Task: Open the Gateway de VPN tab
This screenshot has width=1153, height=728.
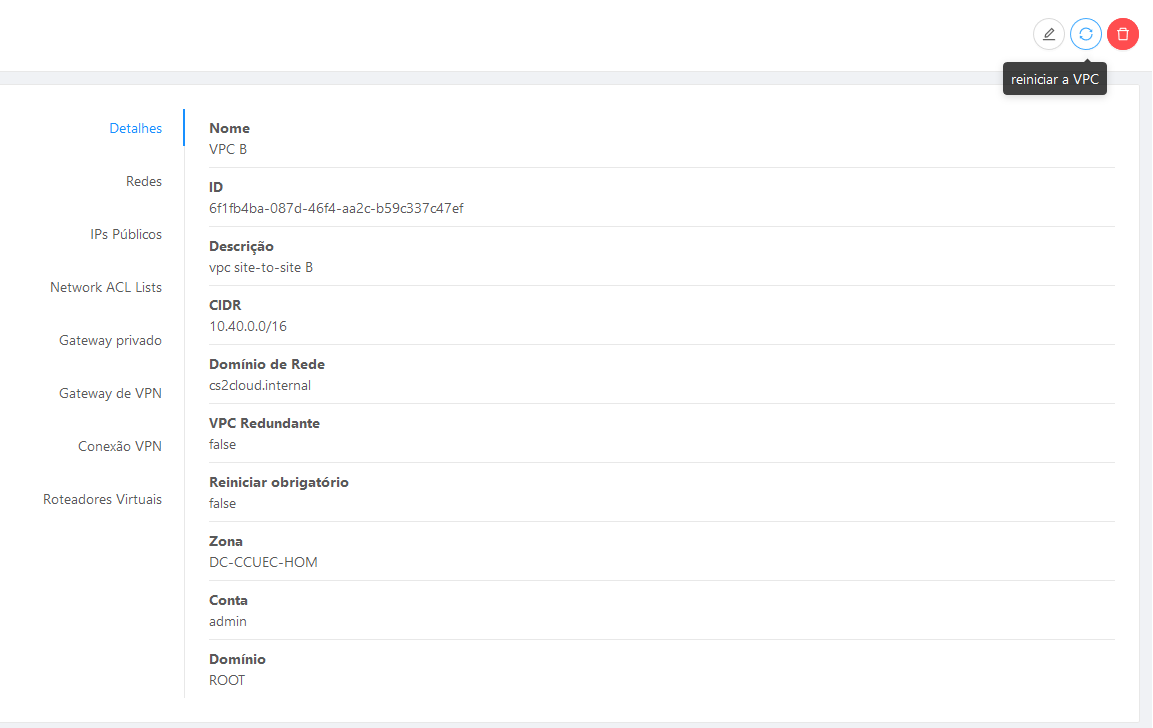Action: click(110, 393)
